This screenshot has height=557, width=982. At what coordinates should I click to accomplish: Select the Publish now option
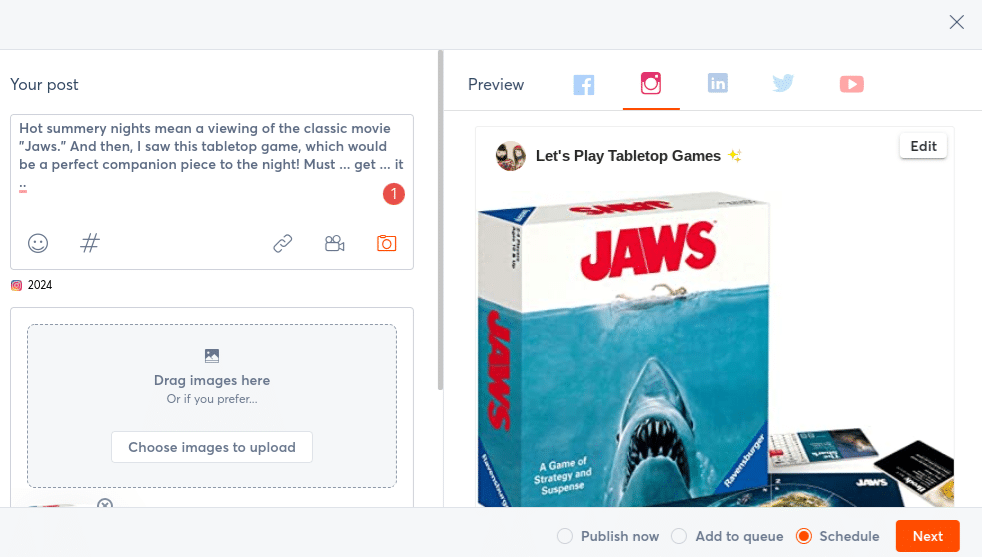[565, 536]
